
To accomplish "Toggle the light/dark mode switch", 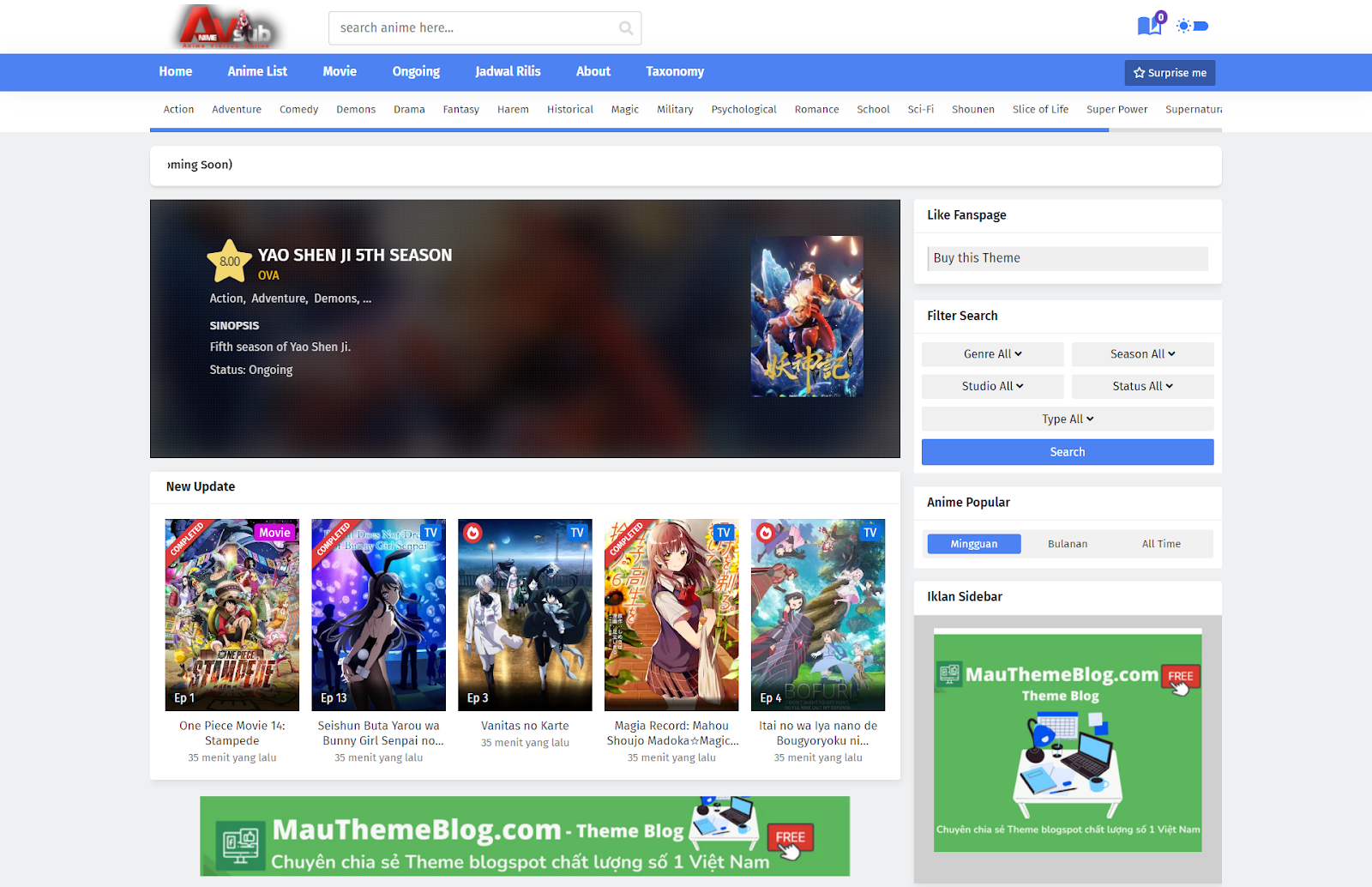I will click(1193, 26).
